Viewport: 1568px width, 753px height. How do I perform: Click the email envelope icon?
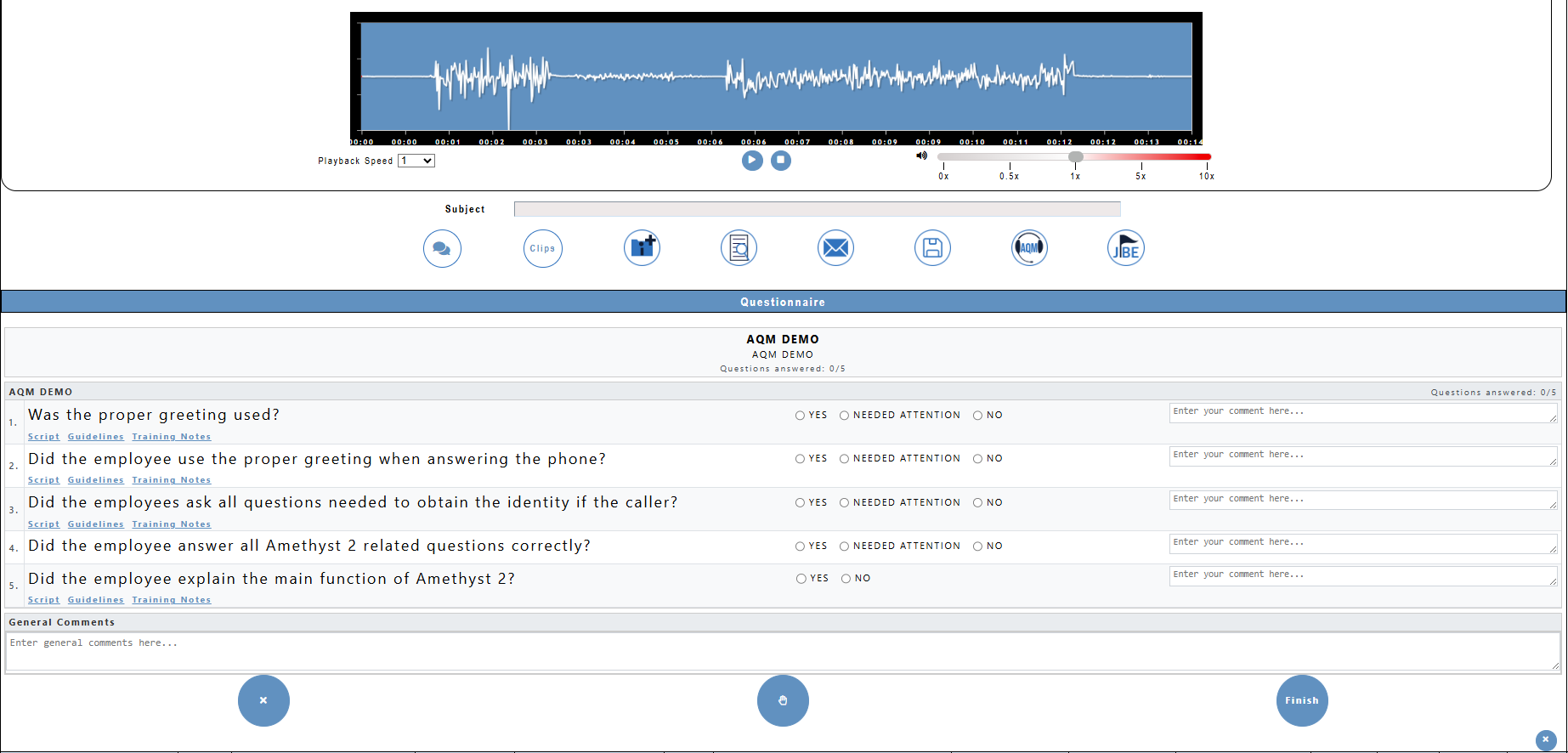835,248
